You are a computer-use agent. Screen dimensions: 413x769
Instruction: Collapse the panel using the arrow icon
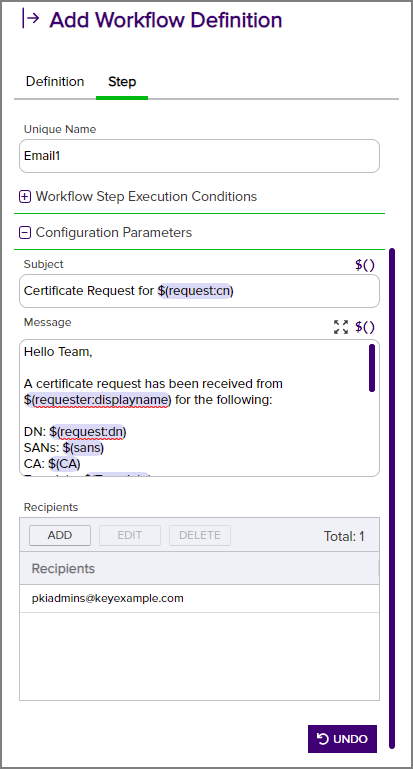tap(30, 19)
